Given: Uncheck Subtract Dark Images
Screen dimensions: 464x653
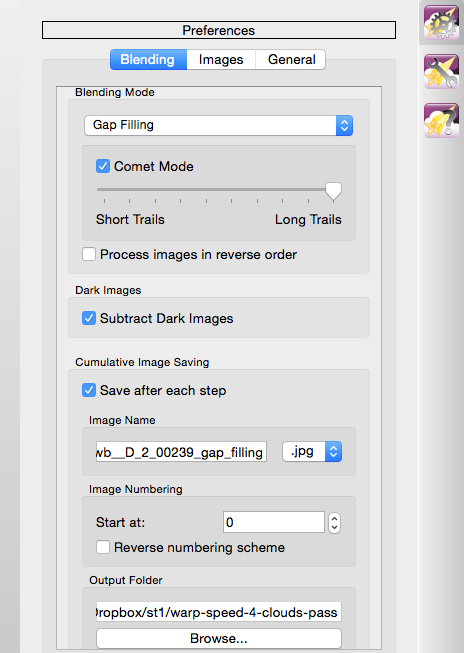Looking at the screenshot, I should pyautogui.click(x=89, y=318).
